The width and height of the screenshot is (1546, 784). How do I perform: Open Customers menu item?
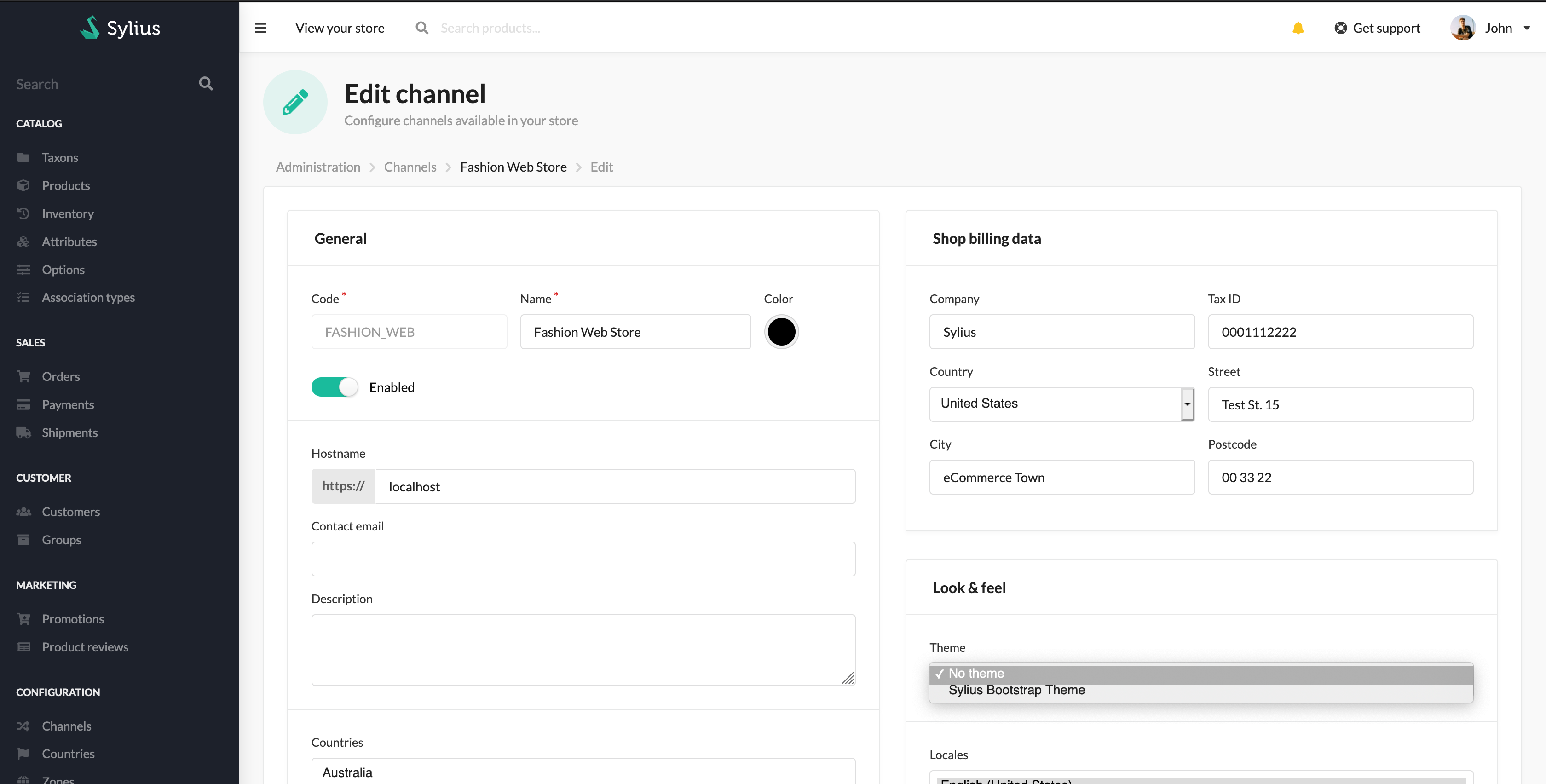click(71, 512)
